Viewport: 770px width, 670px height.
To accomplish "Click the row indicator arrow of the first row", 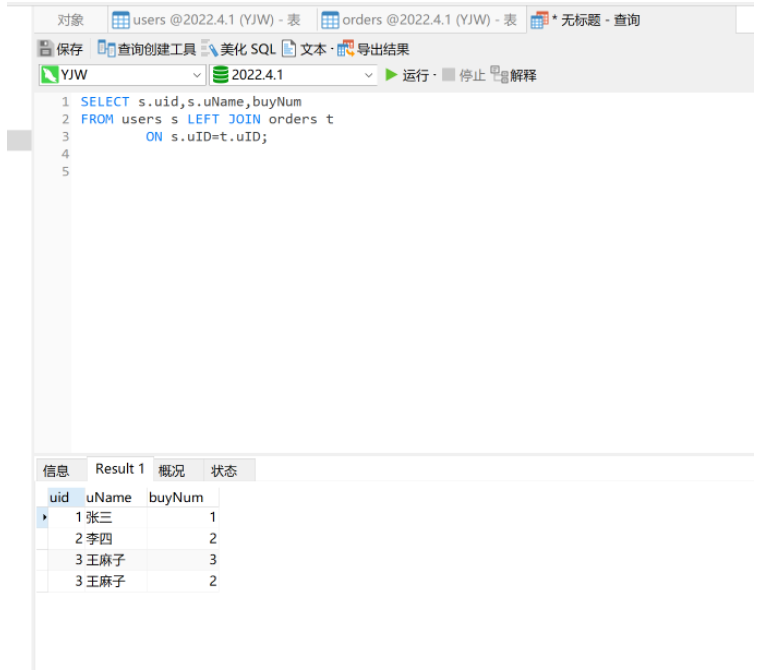I will 44,517.
